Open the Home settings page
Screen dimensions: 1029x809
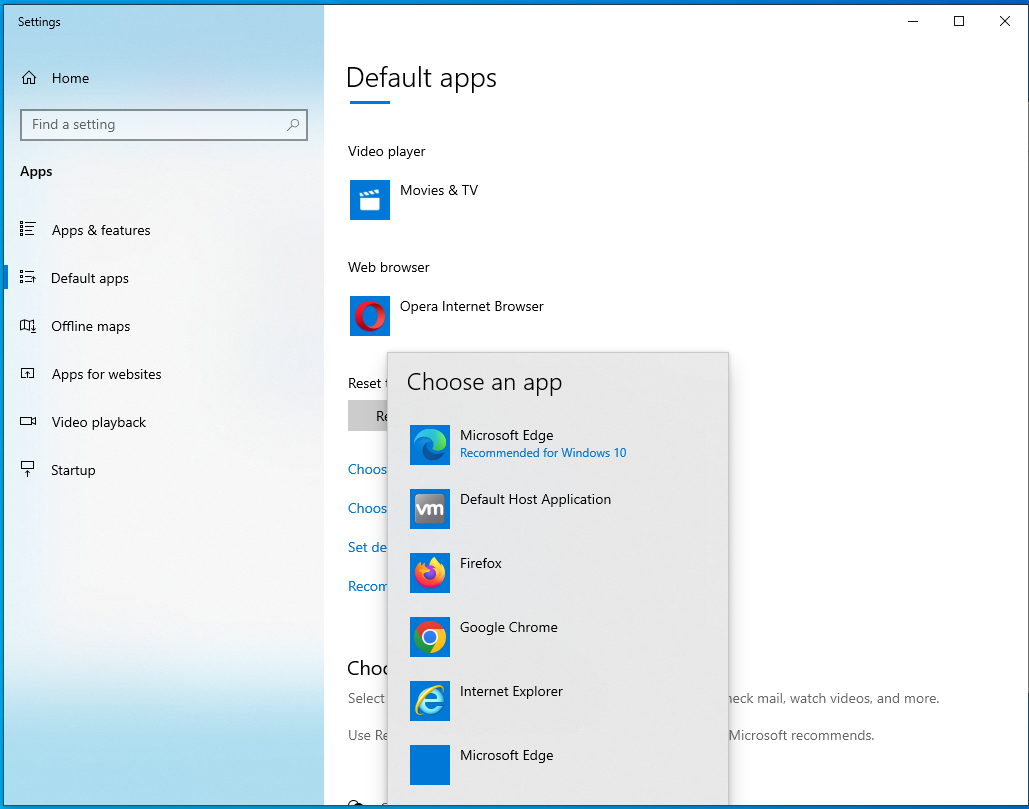tap(70, 78)
